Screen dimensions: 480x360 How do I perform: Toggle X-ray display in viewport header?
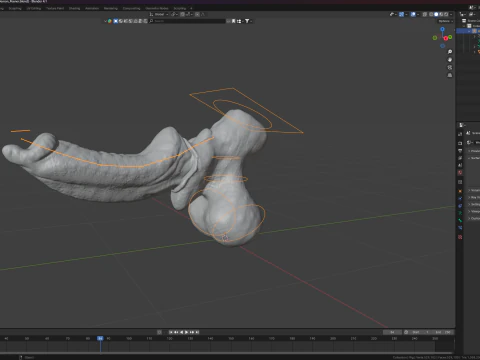[425, 14]
